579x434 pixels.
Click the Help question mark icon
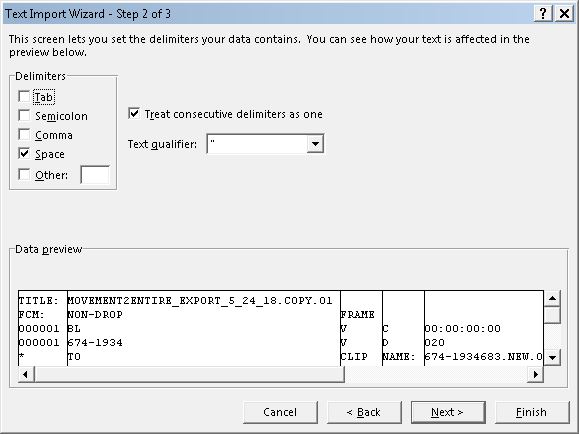tap(543, 14)
